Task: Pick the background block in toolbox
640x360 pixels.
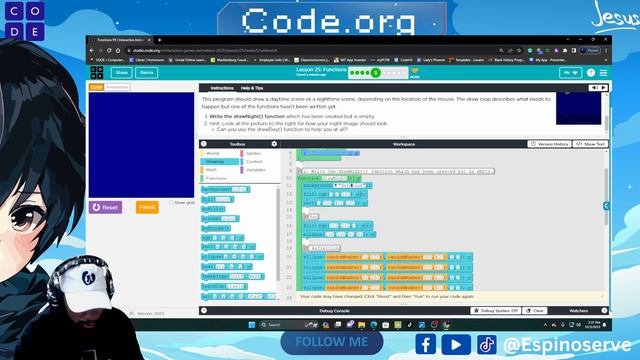Action: click(225, 189)
